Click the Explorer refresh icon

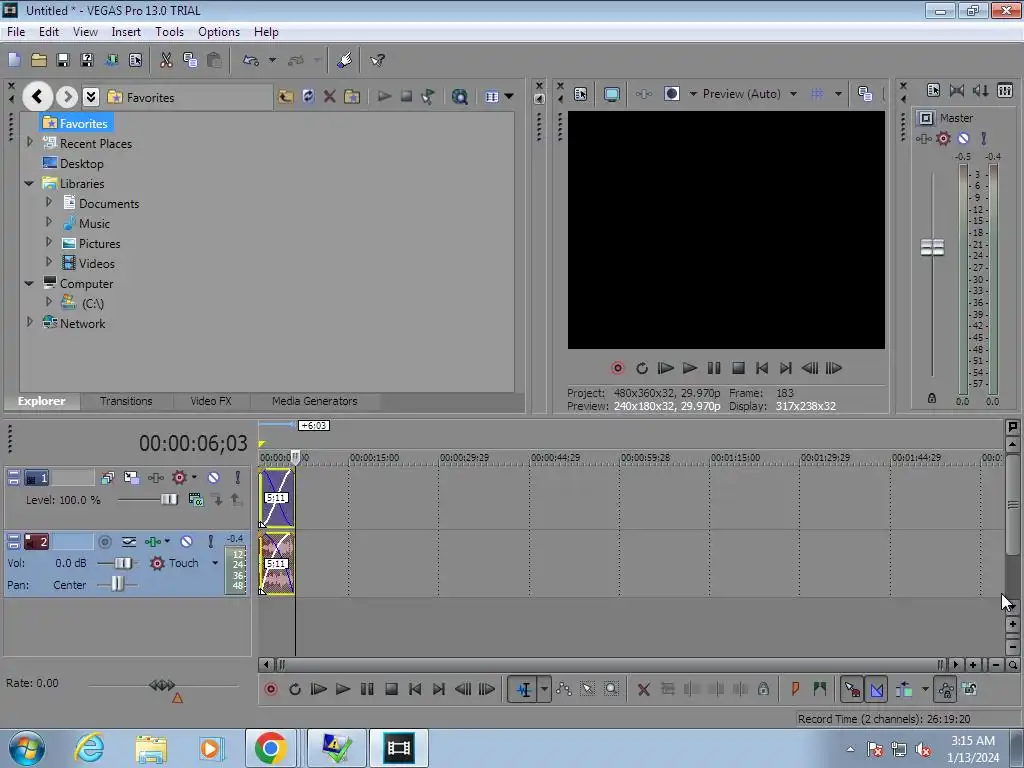coord(308,97)
